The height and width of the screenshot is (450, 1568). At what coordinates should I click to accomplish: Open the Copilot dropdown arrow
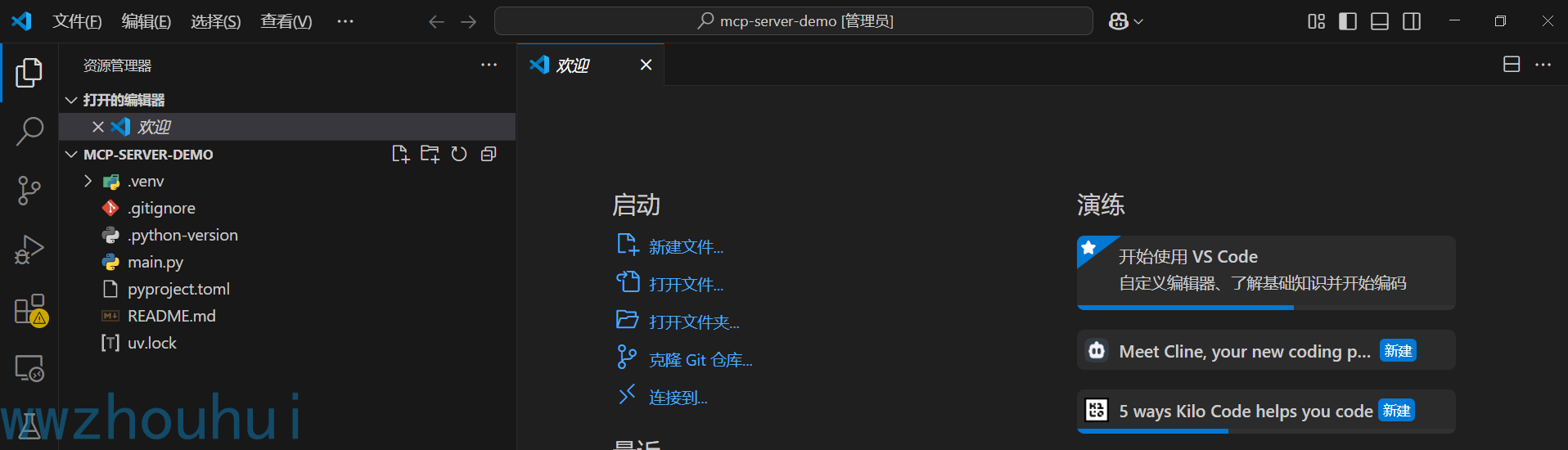[1138, 22]
